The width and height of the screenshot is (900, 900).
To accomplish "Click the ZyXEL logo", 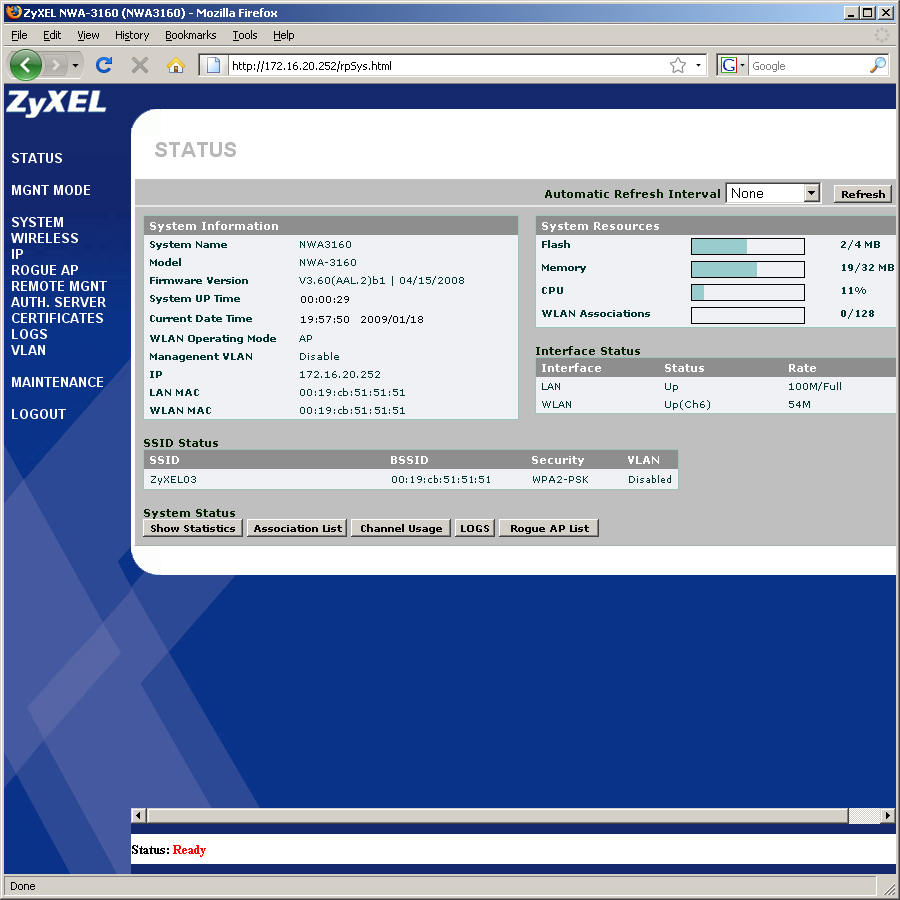I will pyautogui.click(x=56, y=103).
